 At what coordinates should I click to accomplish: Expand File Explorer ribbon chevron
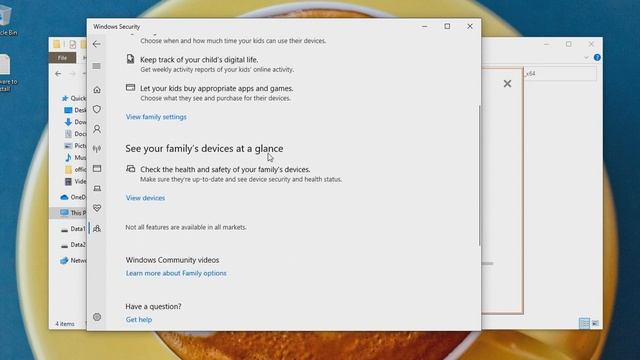click(586, 58)
